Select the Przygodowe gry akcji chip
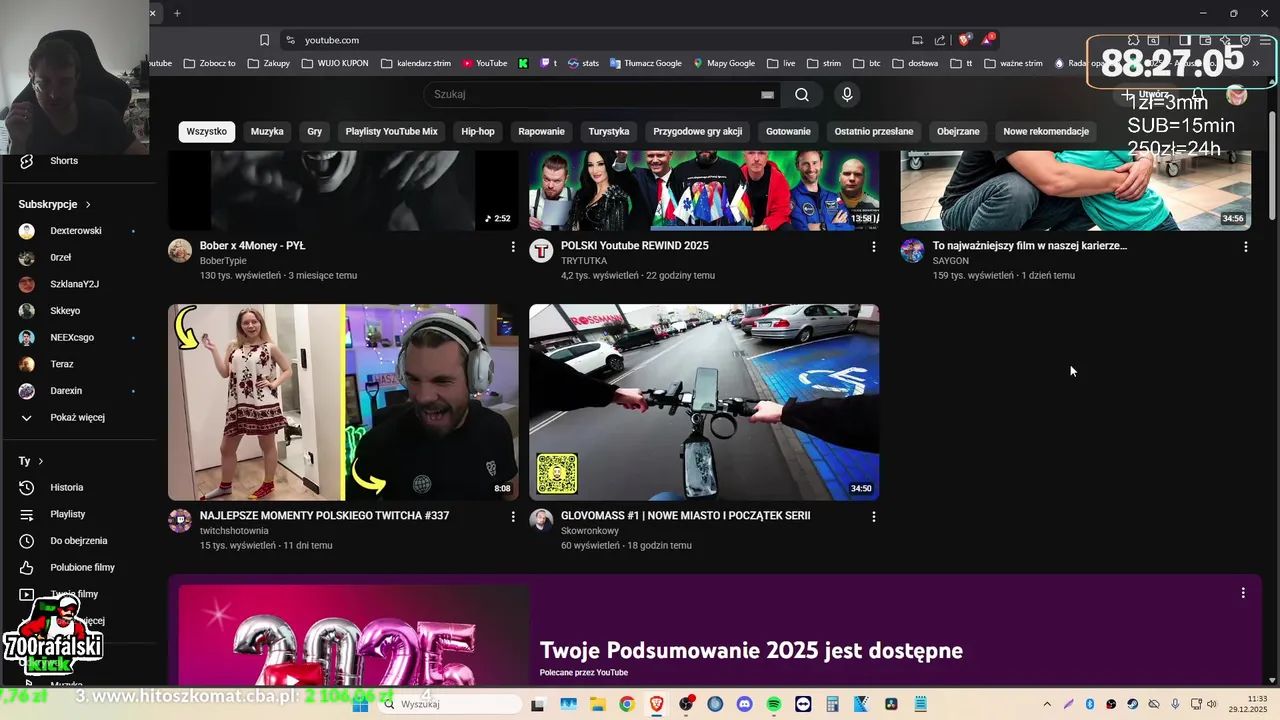Screen dimensions: 1280x720 (x=698, y=131)
